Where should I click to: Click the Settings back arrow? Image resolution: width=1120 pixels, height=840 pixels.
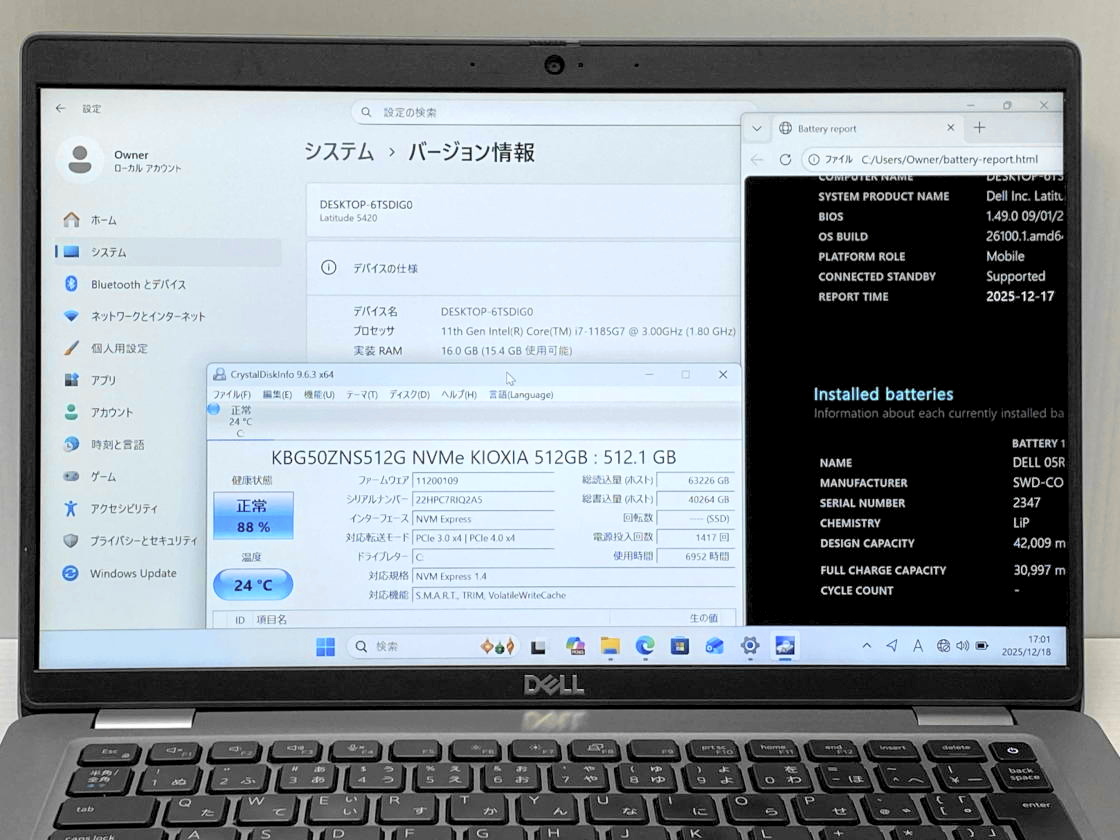[x=61, y=108]
